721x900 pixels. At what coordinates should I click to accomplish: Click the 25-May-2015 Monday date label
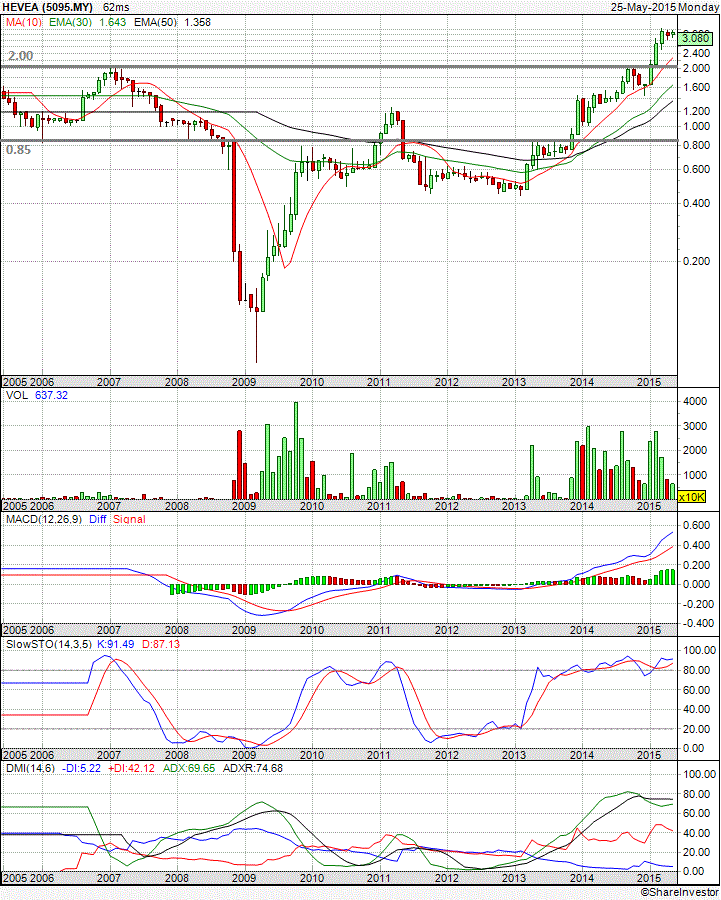click(664, 7)
